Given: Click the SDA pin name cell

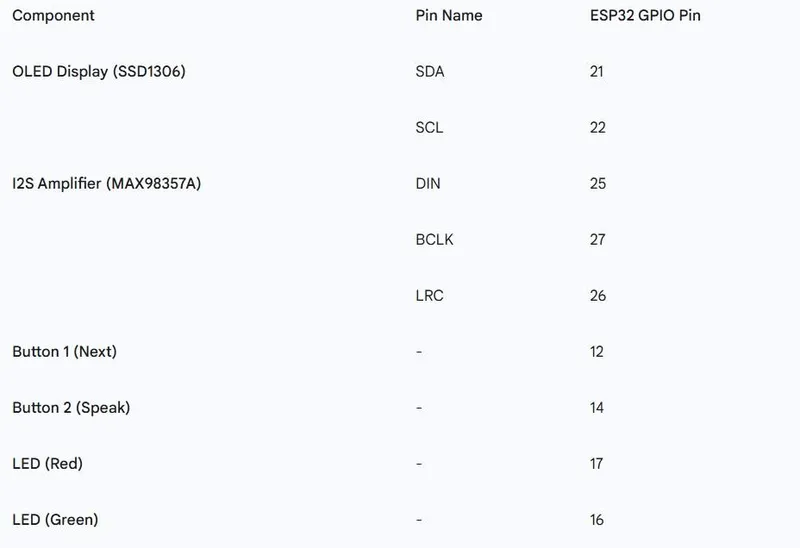Looking at the screenshot, I should point(430,72).
